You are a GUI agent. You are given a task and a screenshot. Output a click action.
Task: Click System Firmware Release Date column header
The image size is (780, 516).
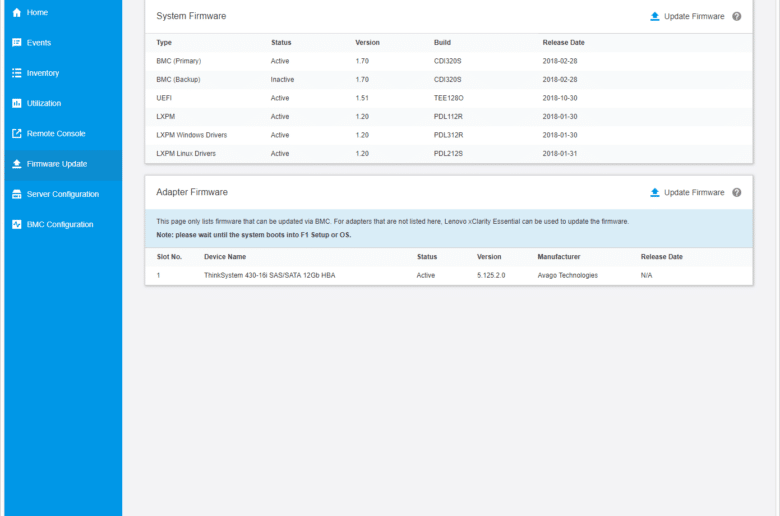[564, 43]
